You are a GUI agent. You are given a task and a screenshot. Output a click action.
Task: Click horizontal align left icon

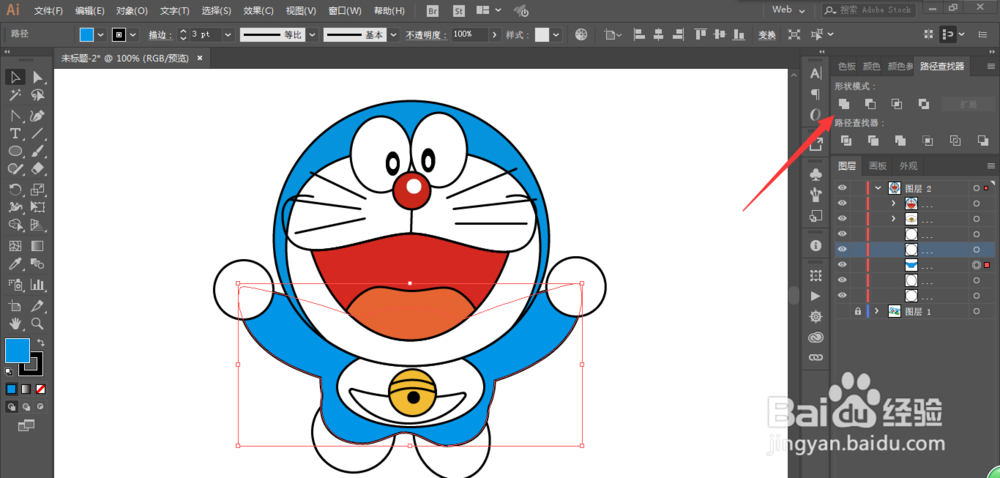pyautogui.click(x=640, y=34)
